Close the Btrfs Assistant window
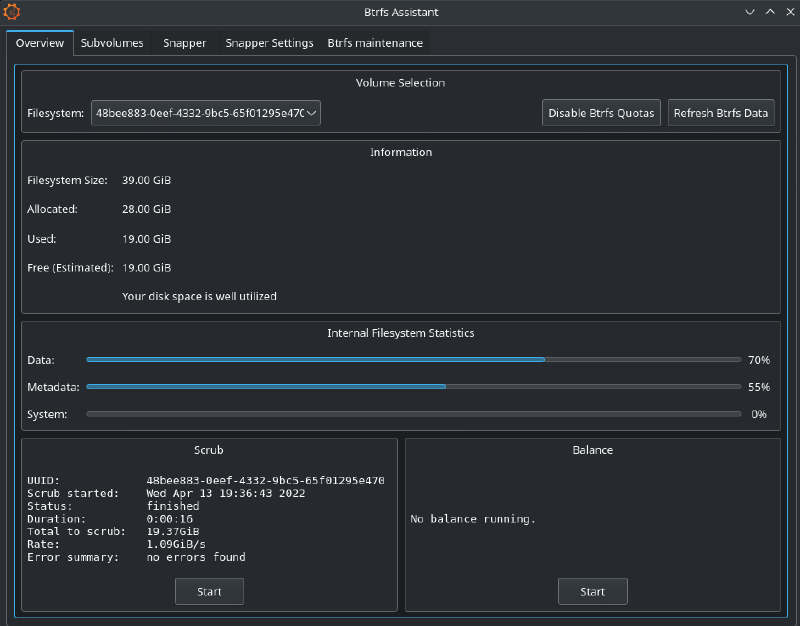The image size is (800, 626). click(x=790, y=12)
